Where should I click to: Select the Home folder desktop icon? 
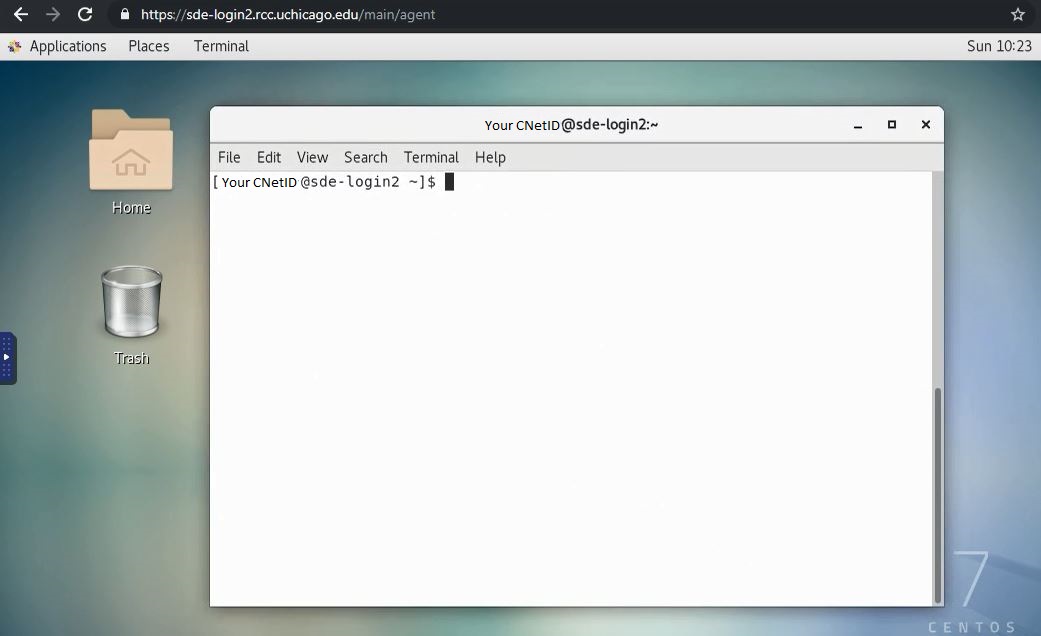click(x=131, y=162)
